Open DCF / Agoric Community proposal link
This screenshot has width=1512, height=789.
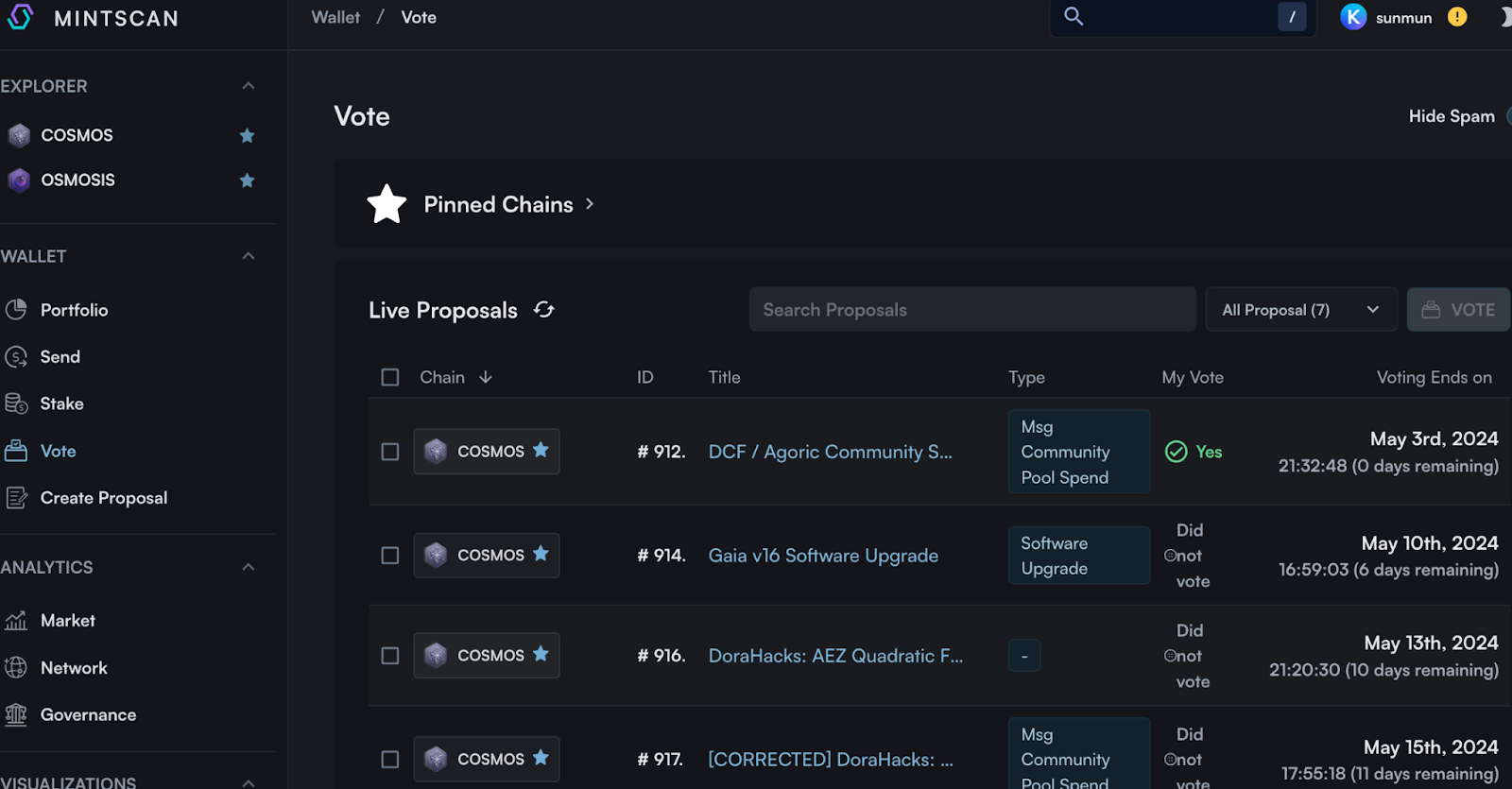coord(831,452)
